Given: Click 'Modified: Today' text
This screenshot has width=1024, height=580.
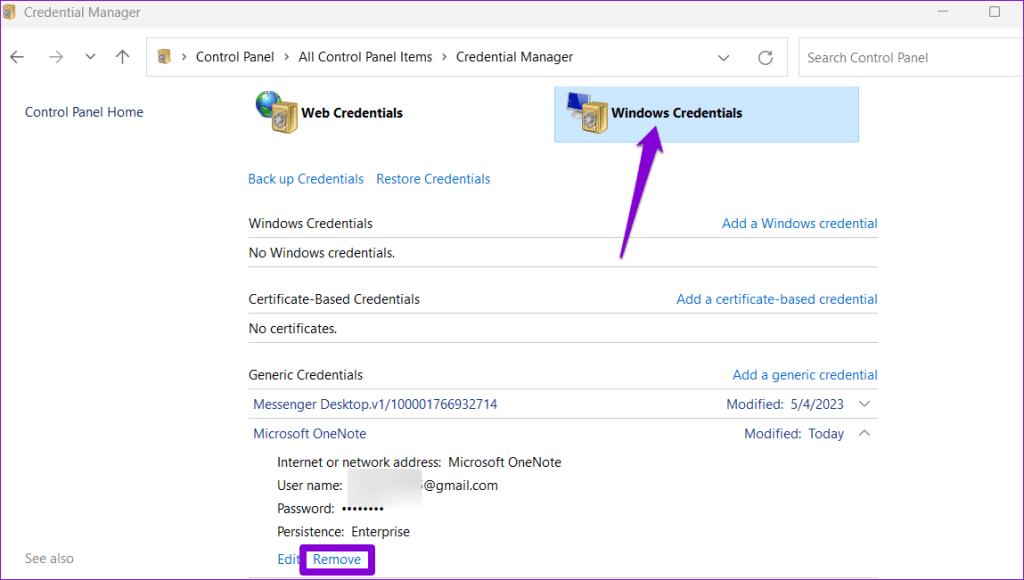Looking at the screenshot, I should pyautogui.click(x=794, y=434).
